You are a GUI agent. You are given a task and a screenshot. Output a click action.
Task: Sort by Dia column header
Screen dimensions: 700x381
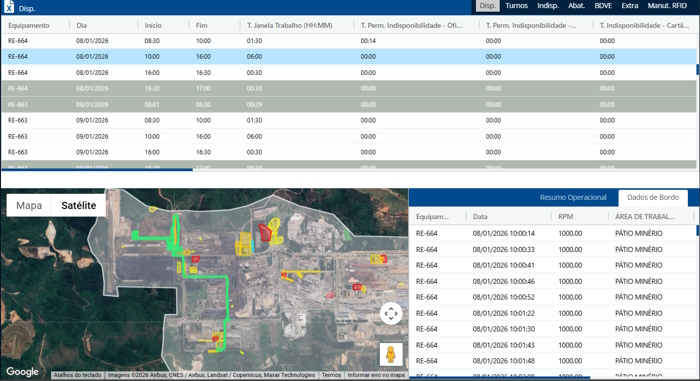click(81, 25)
